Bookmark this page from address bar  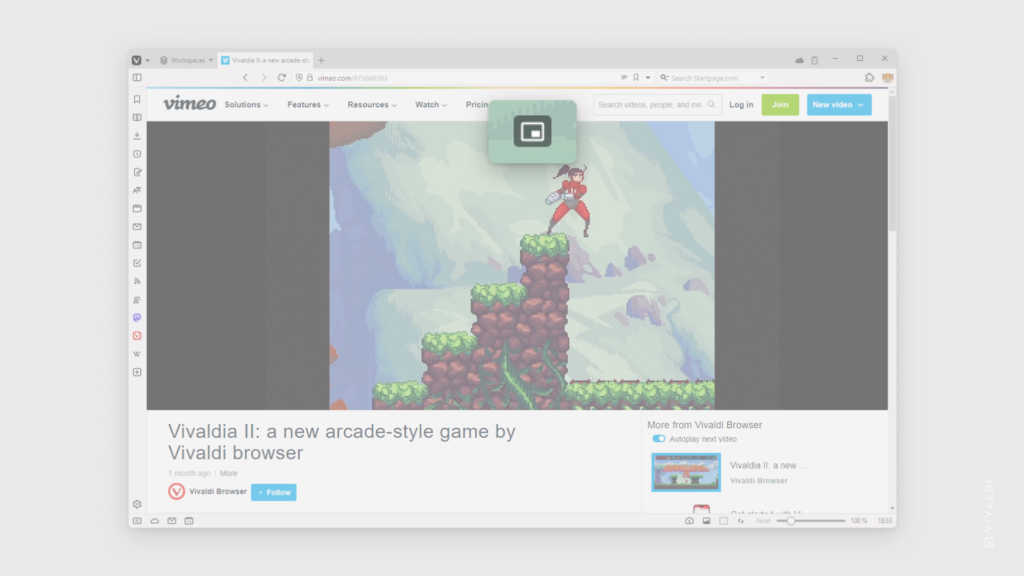[x=636, y=78]
